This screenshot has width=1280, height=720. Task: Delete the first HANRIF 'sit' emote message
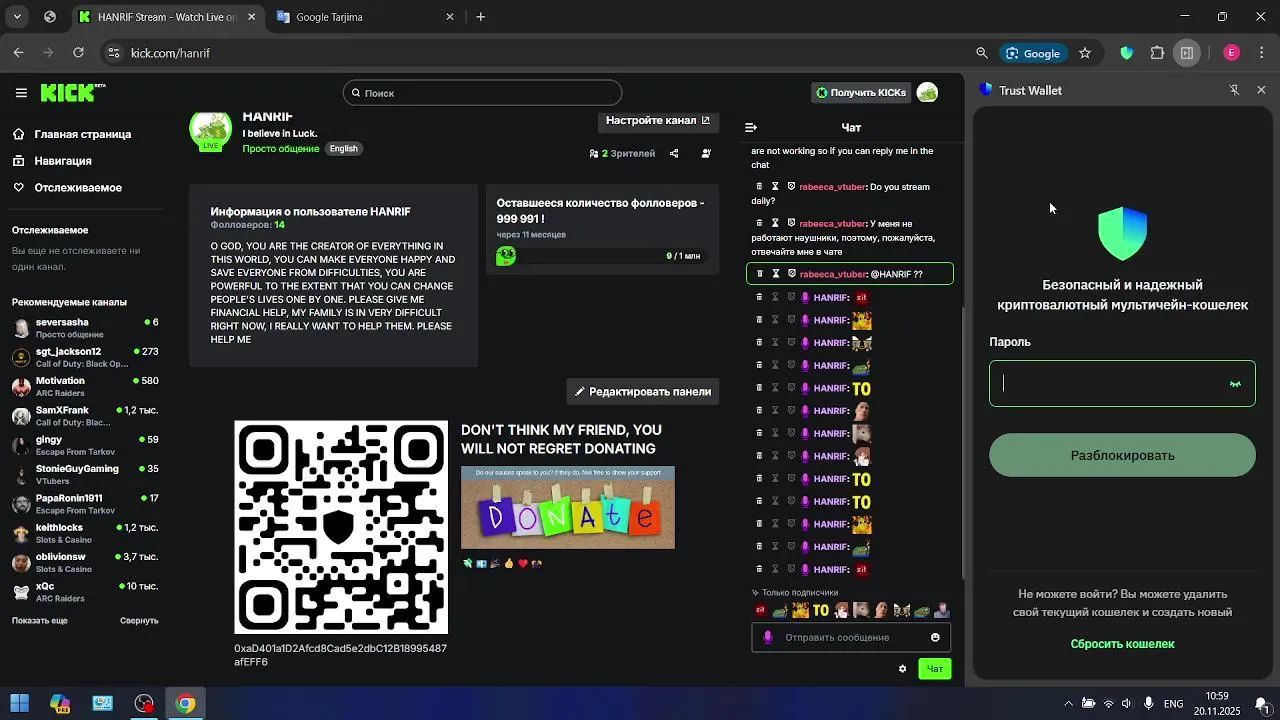[x=759, y=298]
